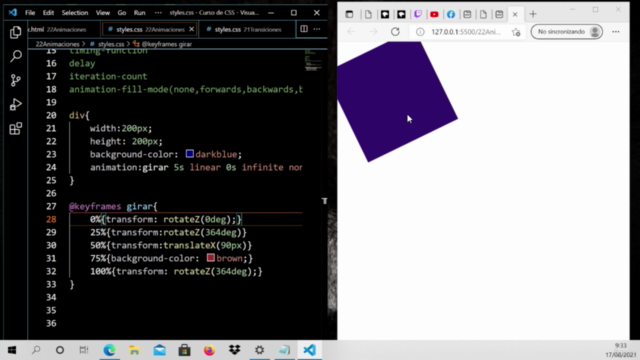Split the VS Code editor right

click(304, 29)
